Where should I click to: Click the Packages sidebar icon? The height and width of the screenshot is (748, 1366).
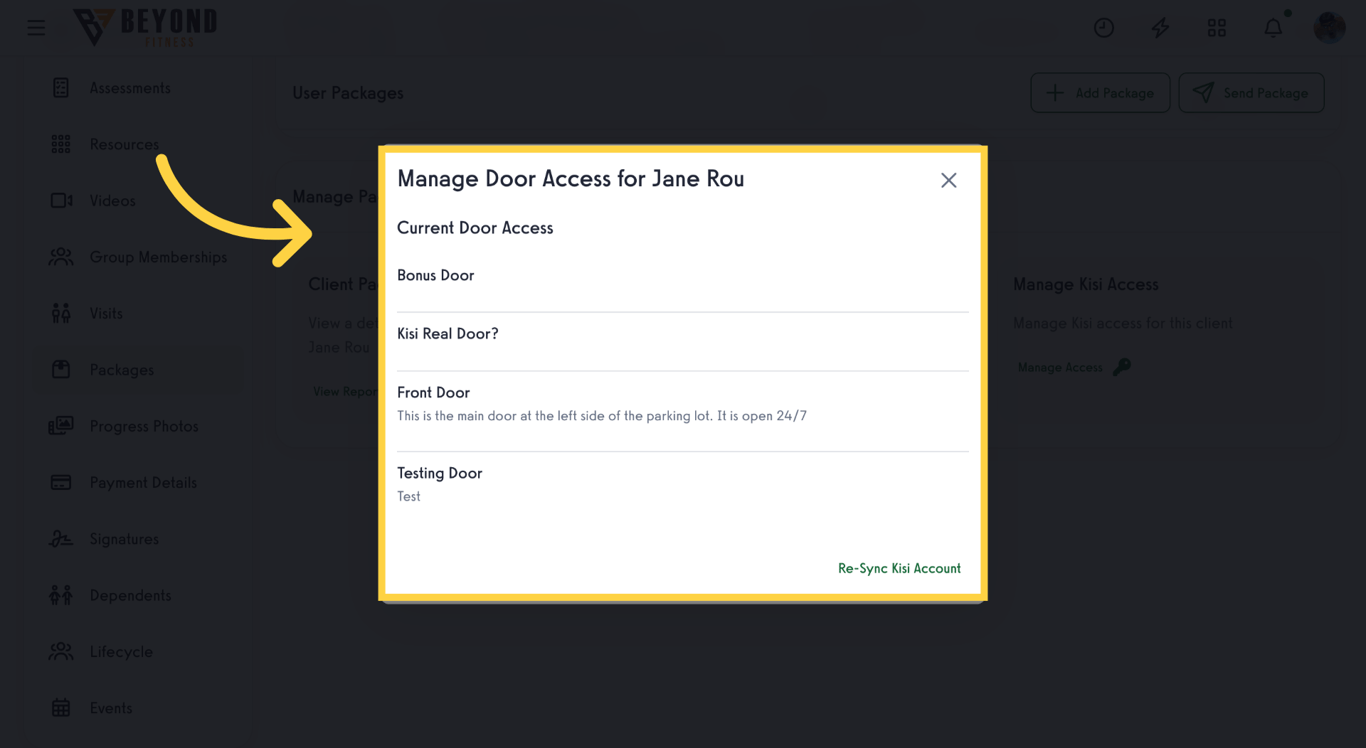pos(61,369)
